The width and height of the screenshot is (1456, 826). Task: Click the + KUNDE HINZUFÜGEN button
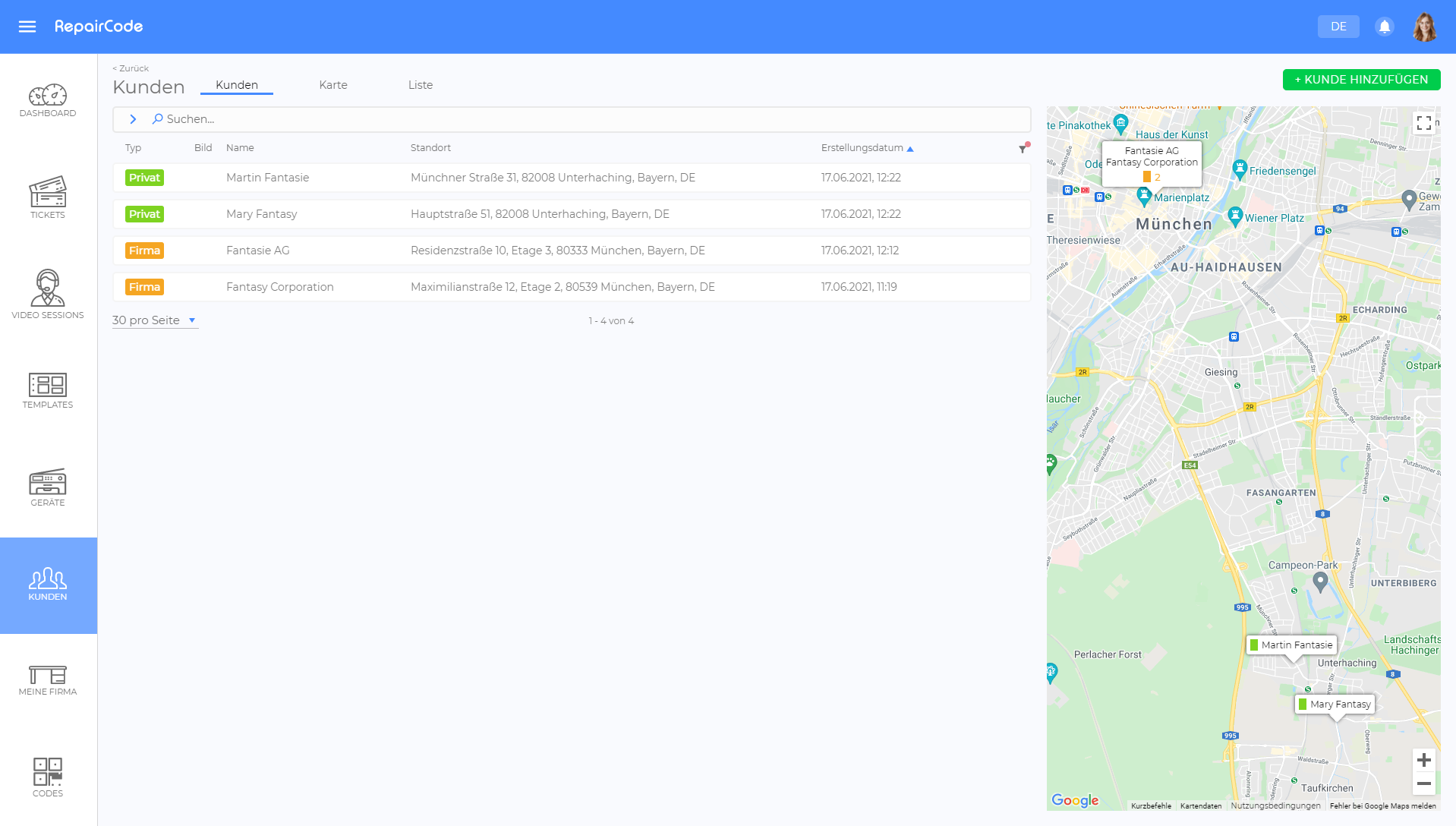[x=1361, y=79]
